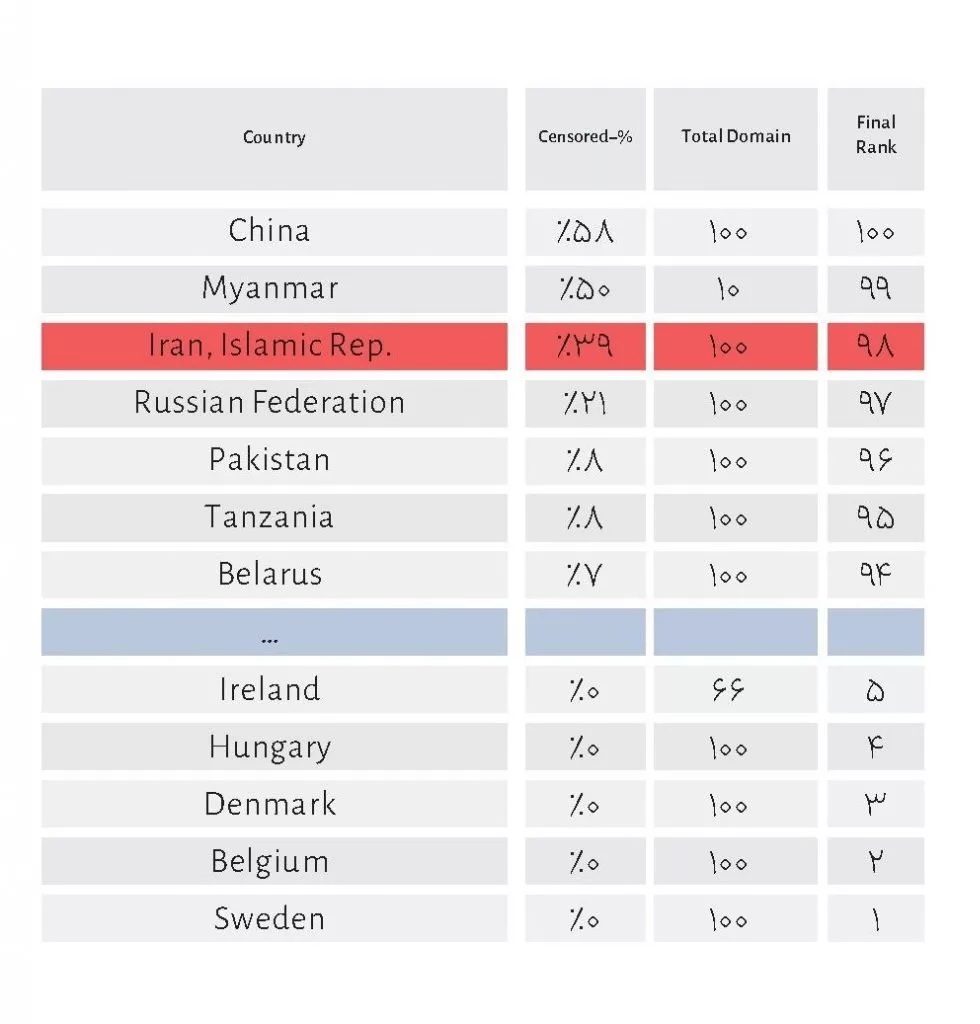Select the Ireland country cell
980x1024 pixels.
pos(270,690)
